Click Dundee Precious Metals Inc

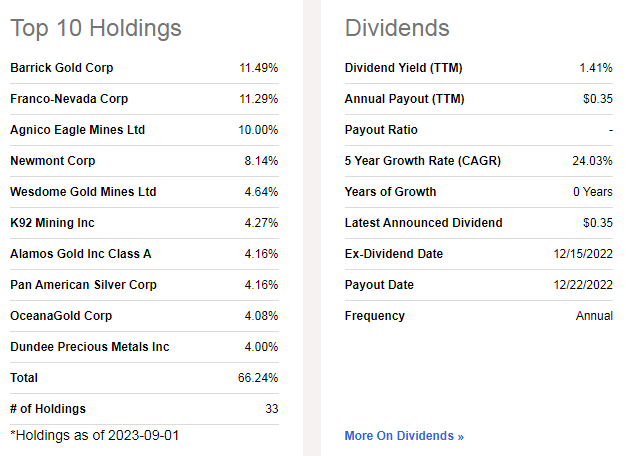tap(89, 347)
